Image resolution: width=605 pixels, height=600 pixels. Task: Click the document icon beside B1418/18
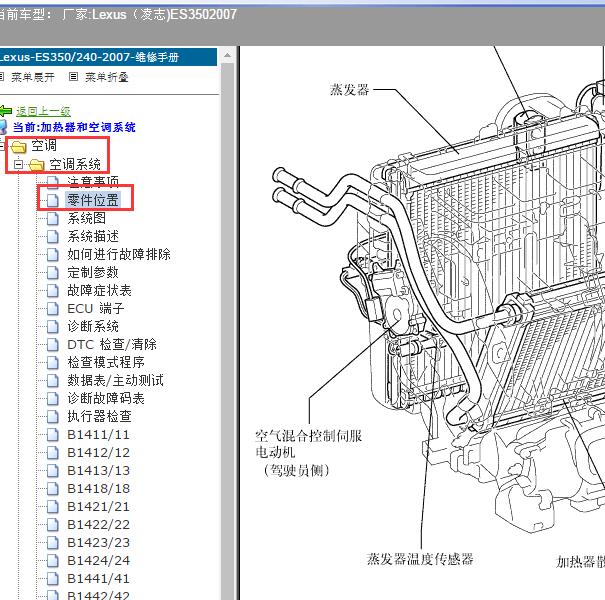(52, 489)
